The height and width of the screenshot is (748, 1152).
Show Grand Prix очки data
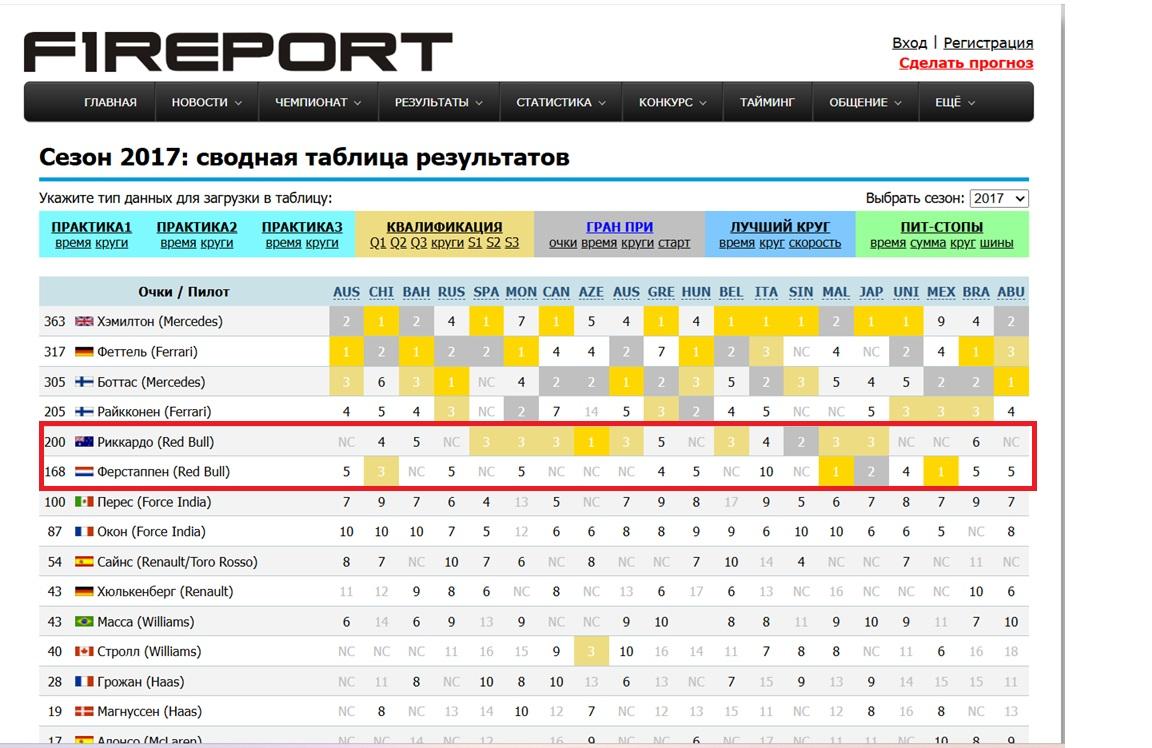[x=563, y=243]
